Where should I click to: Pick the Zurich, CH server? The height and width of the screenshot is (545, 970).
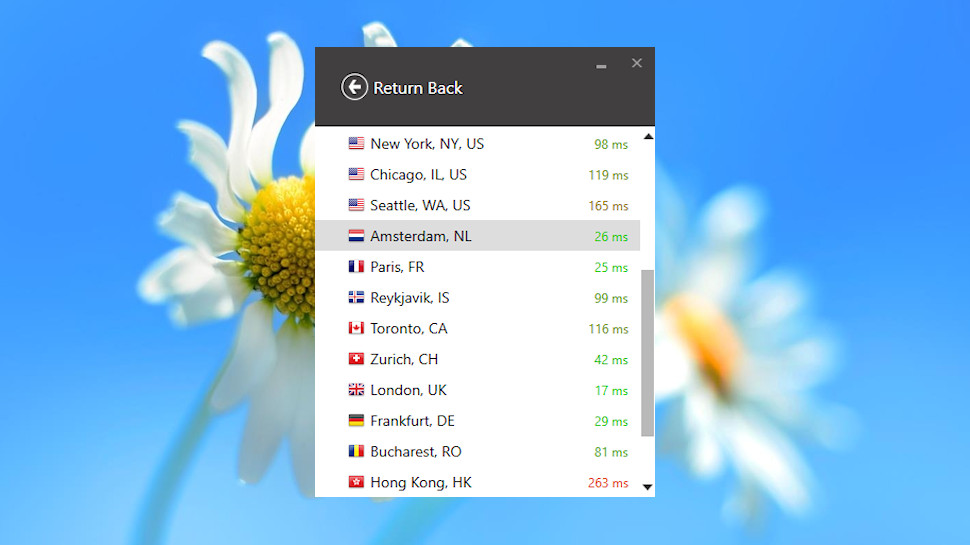[x=478, y=359]
